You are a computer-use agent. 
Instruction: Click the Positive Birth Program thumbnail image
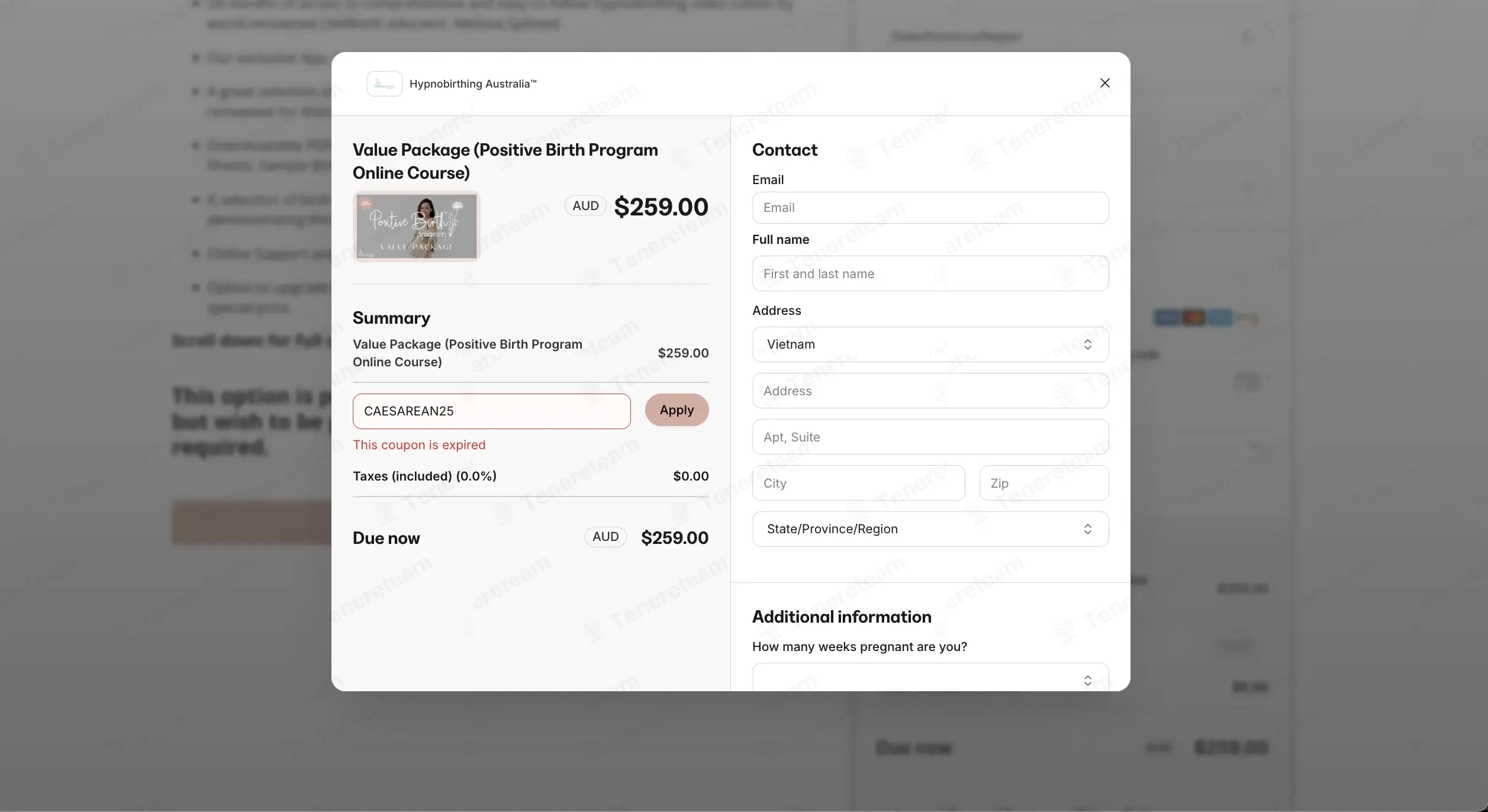click(x=416, y=227)
